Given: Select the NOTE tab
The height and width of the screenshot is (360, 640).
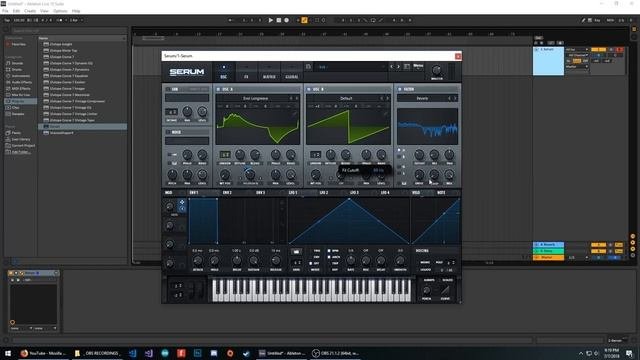Looking at the screenshot, I should pos(441,193).
